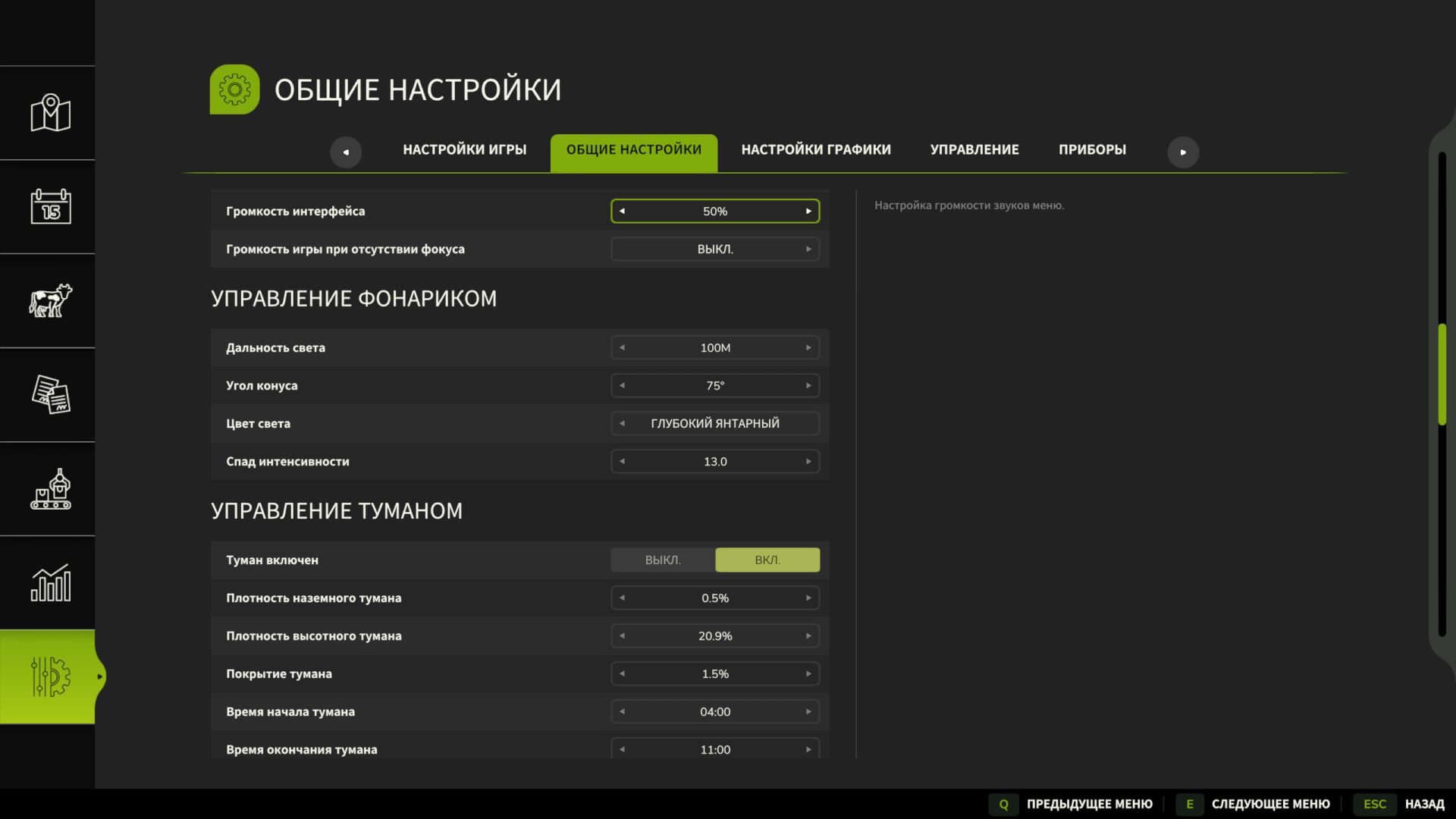Viewport: 1456px width, 819px height.
Task: Click the gear icon next to title
Action: 234,89
